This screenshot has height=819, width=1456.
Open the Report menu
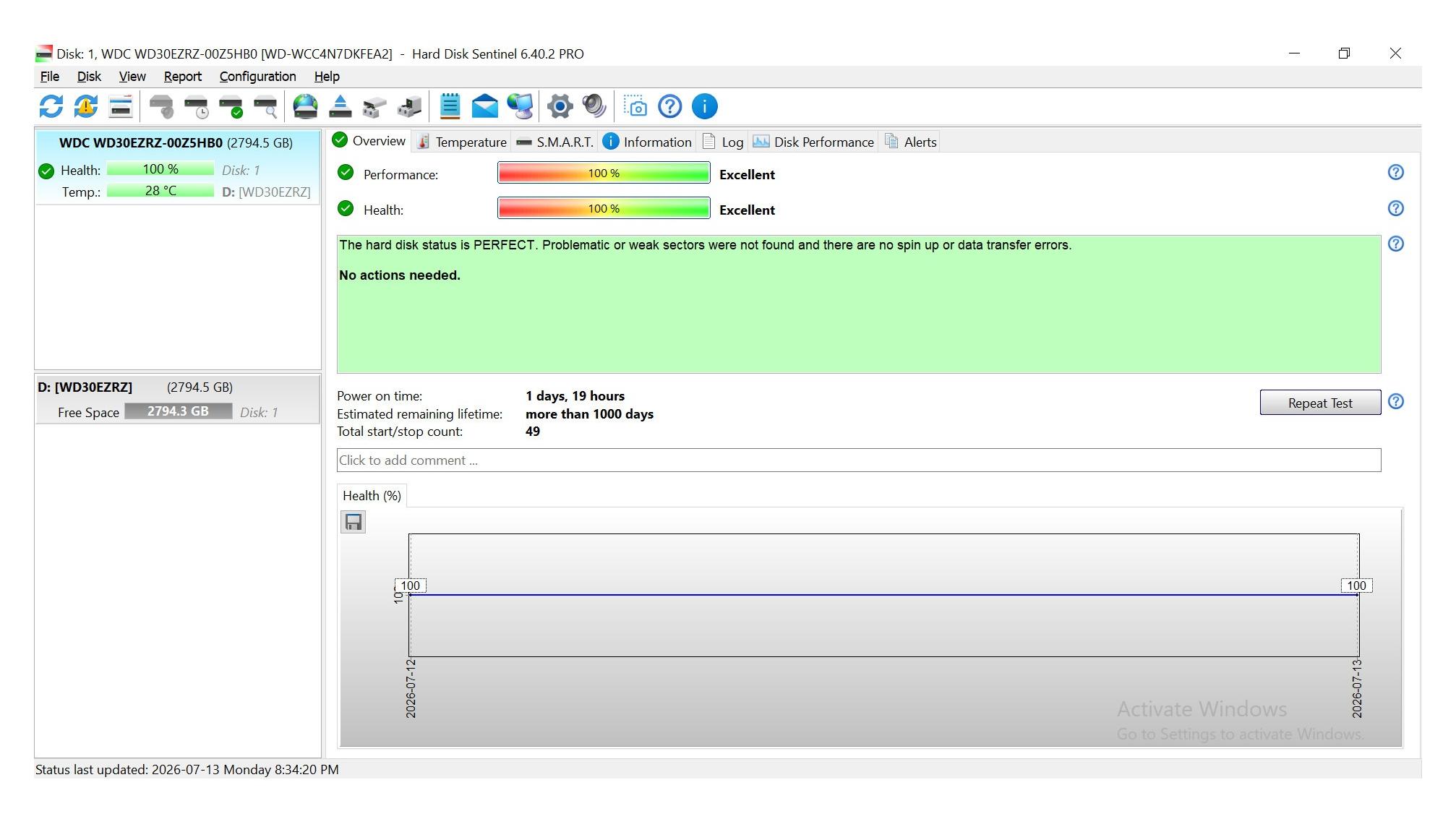point(183,77)
